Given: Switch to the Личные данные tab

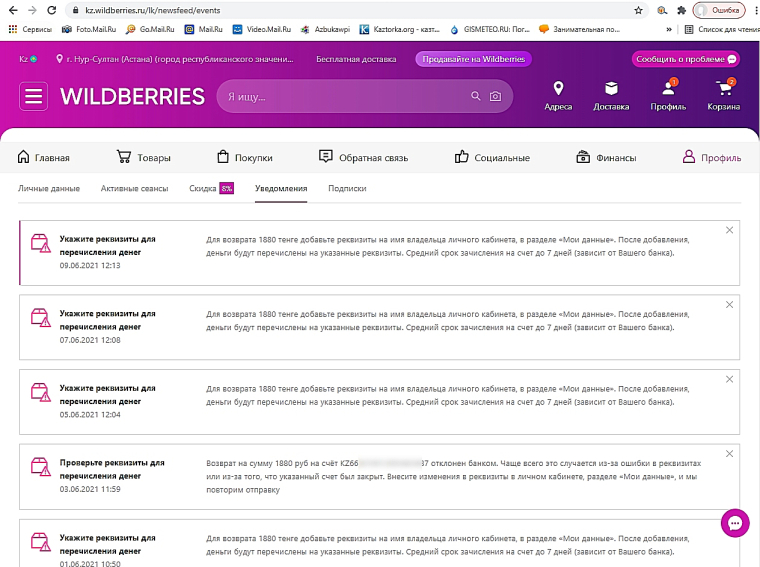Looking at the screenshot, I should click(x=49, y=188).
